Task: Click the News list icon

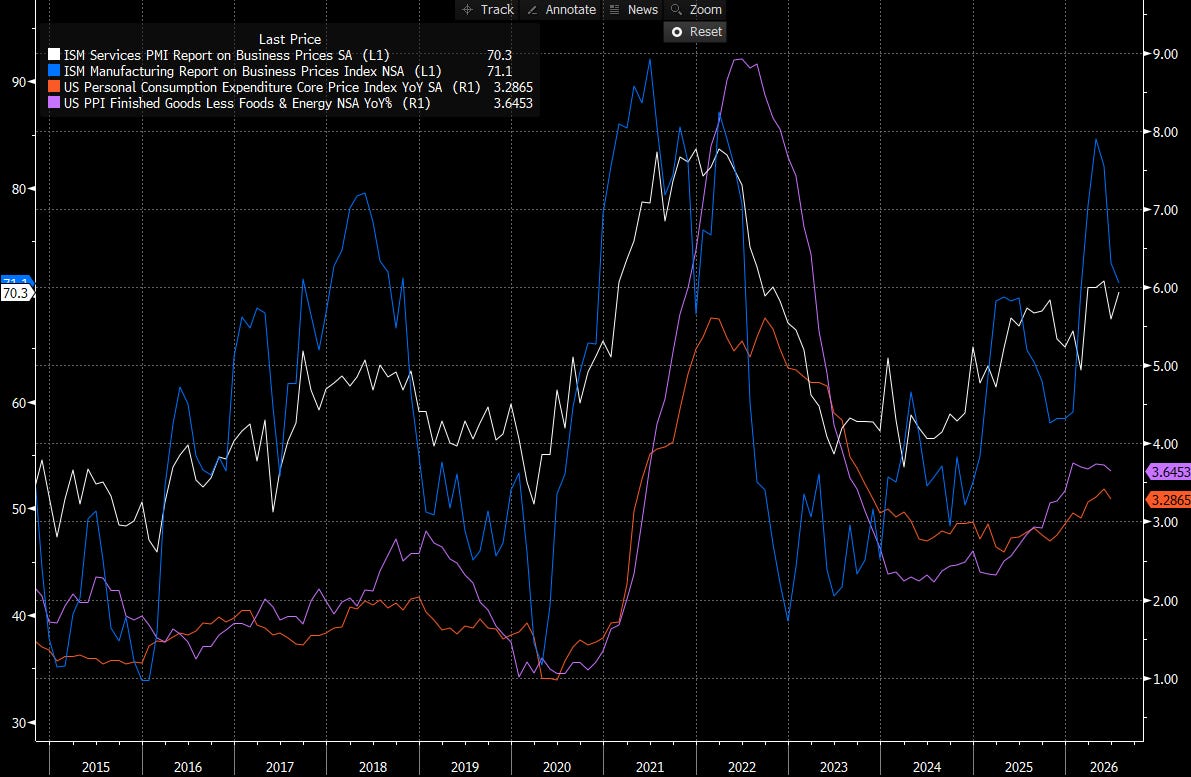Action: 614,10
